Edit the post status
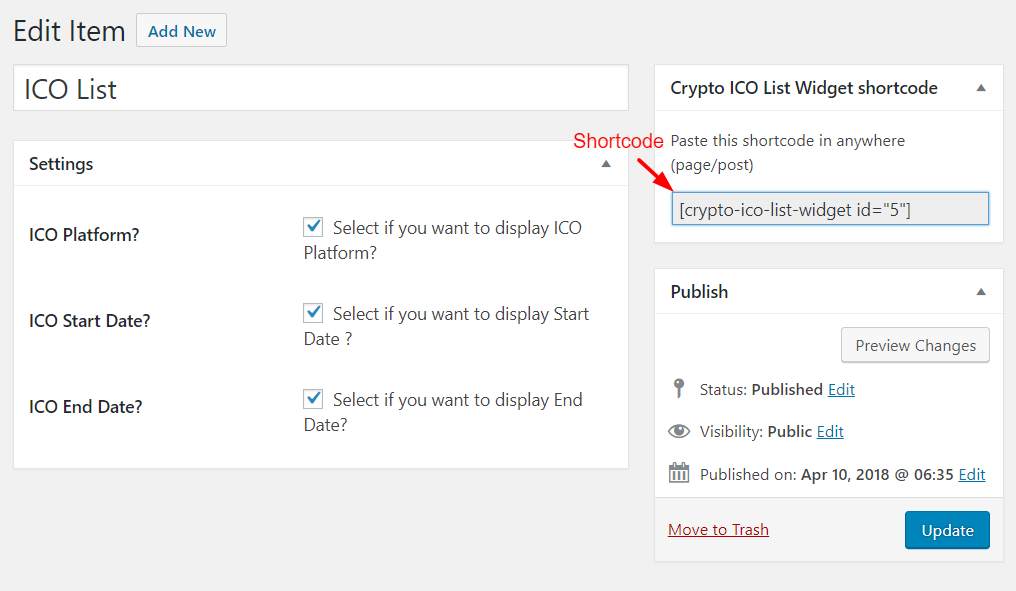 [x=841, y=389]
